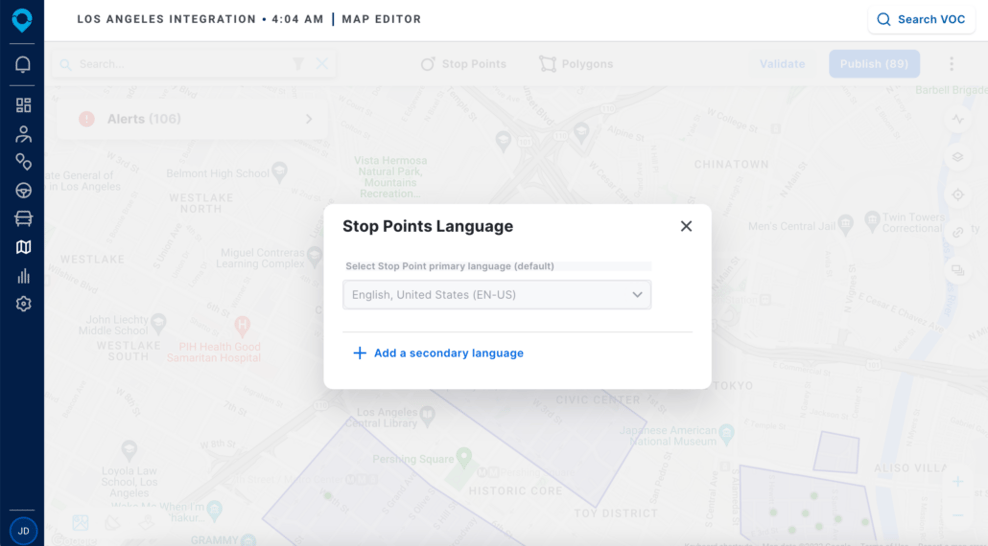Clear the search with X icon
Image resolution: width=988 pixels, height=546 pixels.
322,64
